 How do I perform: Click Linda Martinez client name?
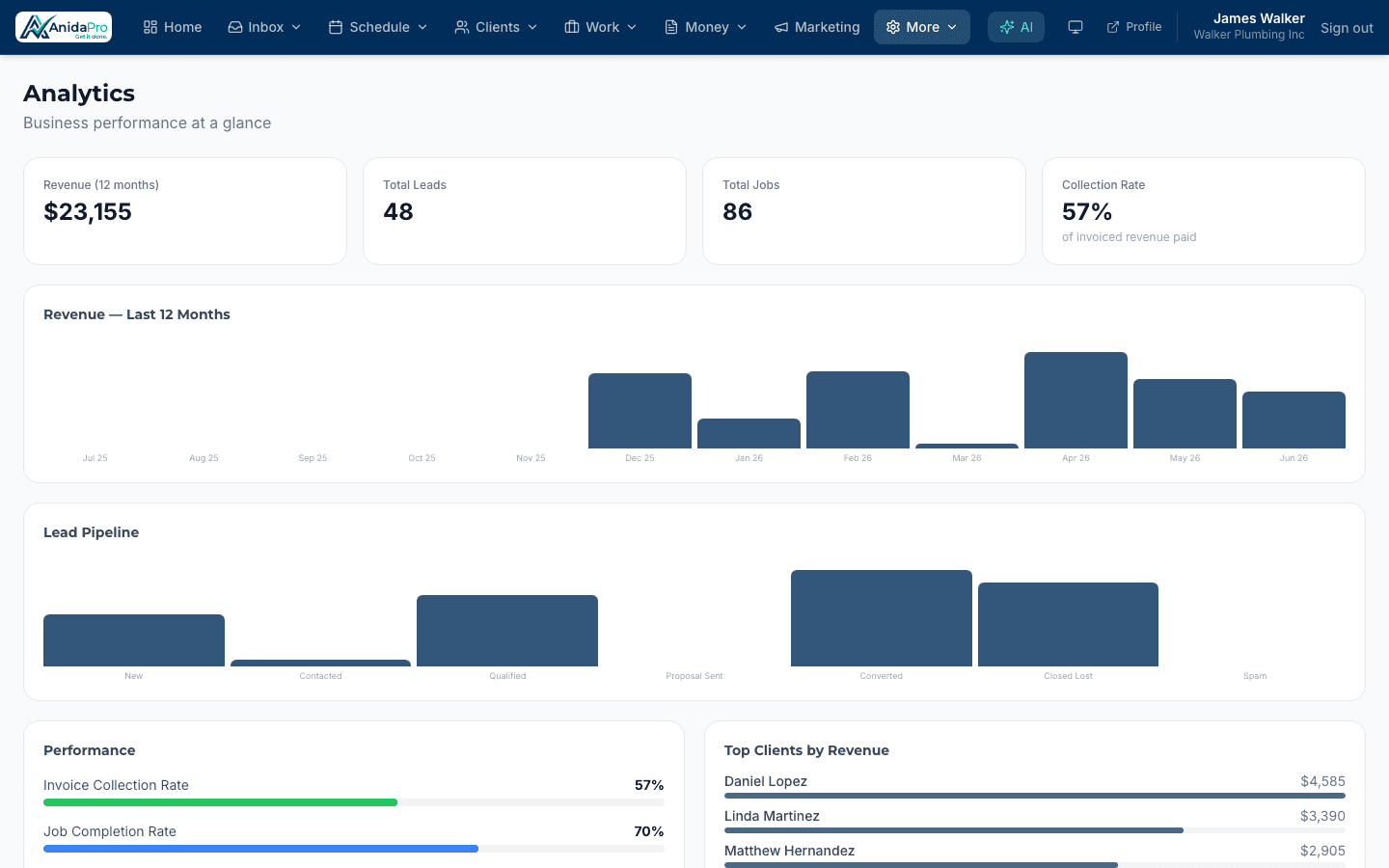pos(772,816)
